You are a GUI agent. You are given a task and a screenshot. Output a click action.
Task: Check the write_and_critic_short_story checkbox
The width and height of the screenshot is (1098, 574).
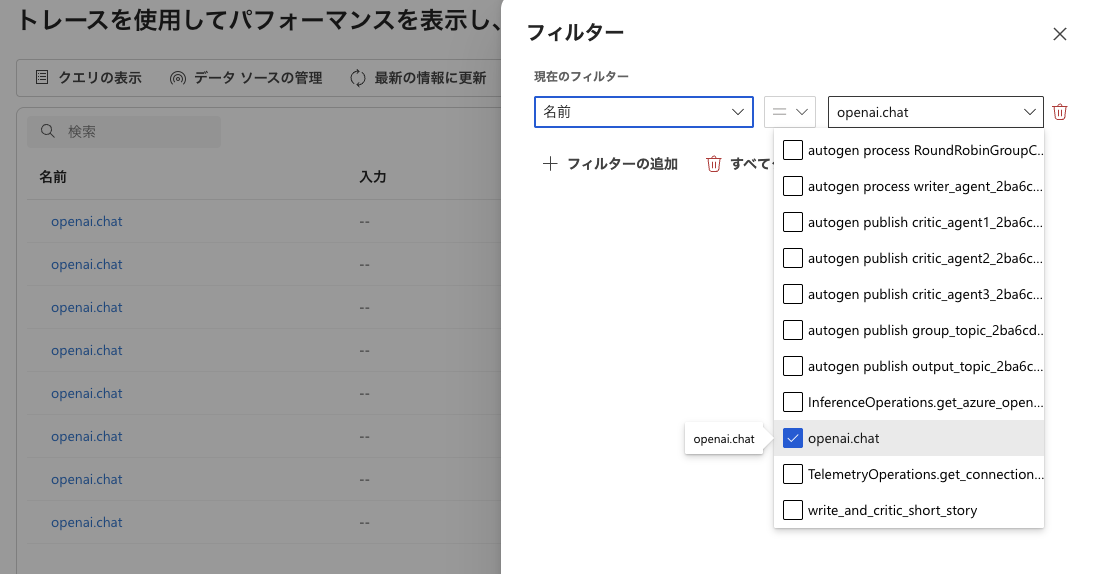point(793,510)
